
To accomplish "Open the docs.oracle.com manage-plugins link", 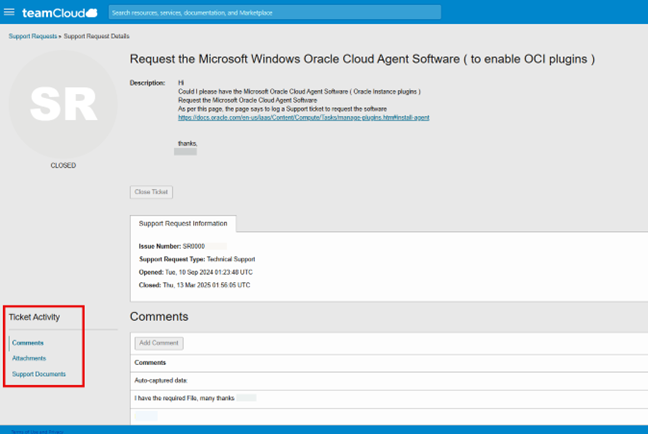I will (x=303, y=118).
